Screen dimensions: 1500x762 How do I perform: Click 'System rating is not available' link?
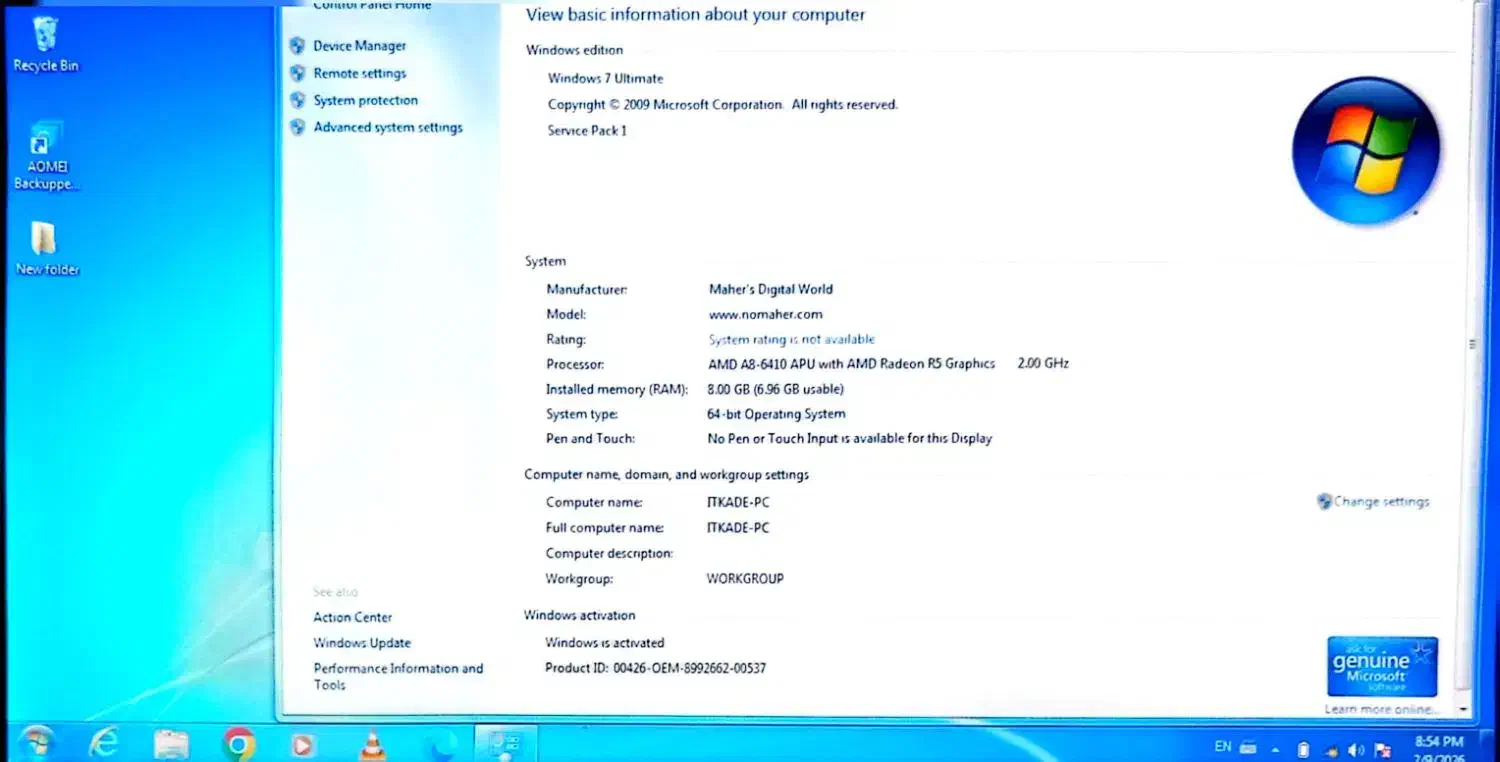[x=791, y=340]
